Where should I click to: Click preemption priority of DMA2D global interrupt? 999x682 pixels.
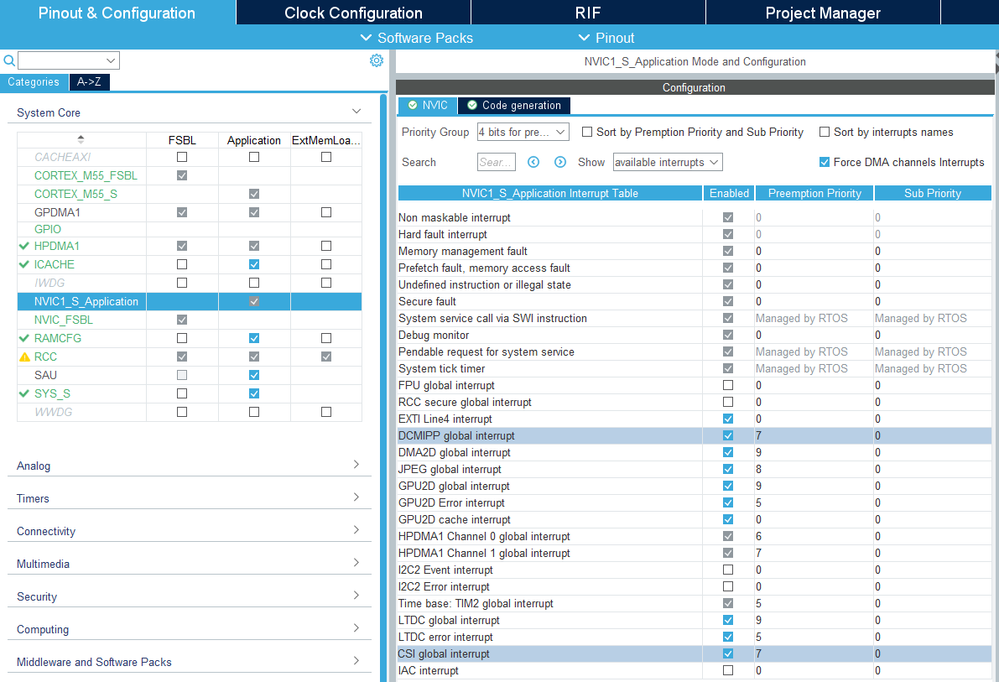pyautogui.click(x=814, y=453)
